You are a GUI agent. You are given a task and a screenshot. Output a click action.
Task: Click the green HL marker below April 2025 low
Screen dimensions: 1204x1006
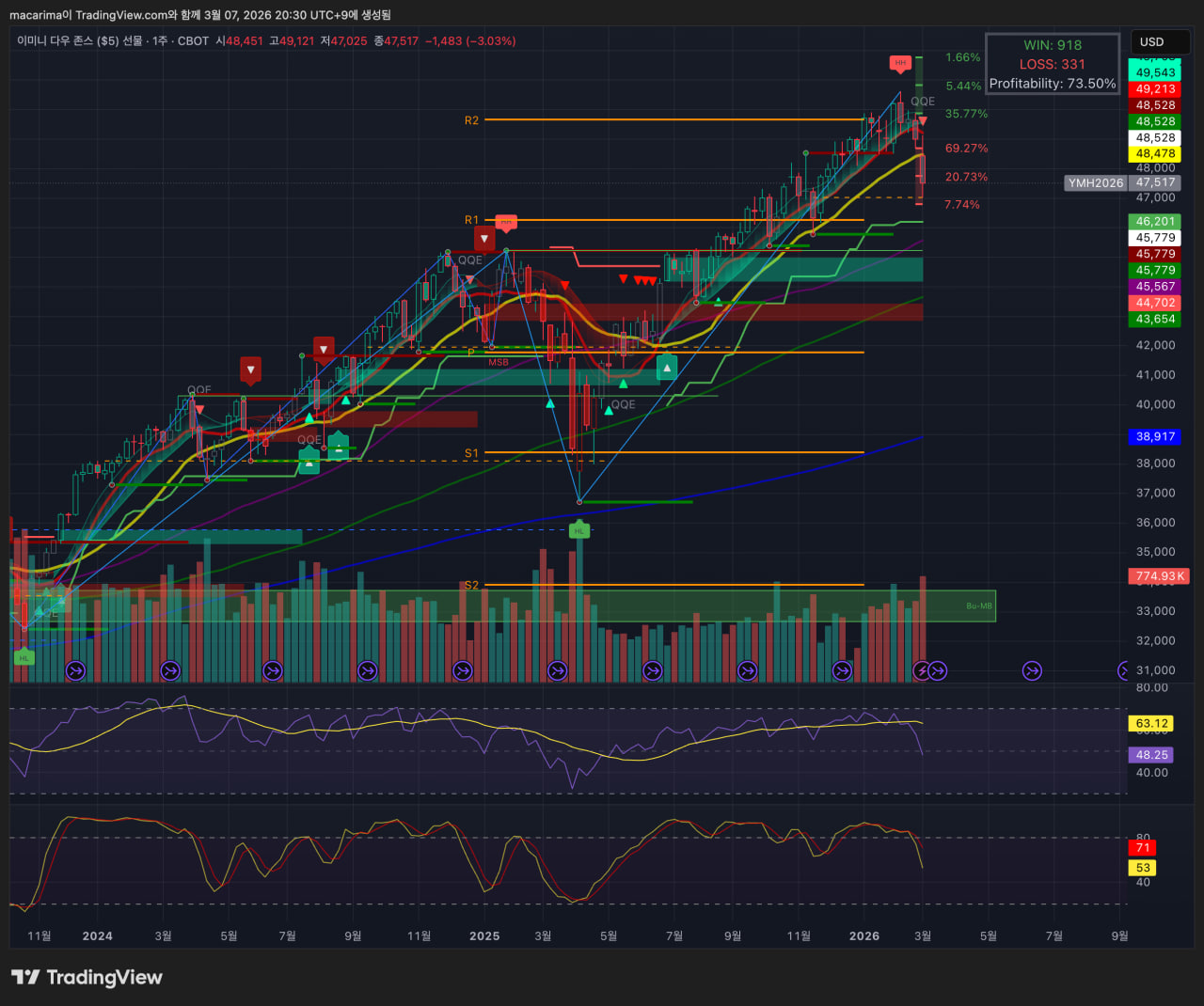tap(578, 531)
